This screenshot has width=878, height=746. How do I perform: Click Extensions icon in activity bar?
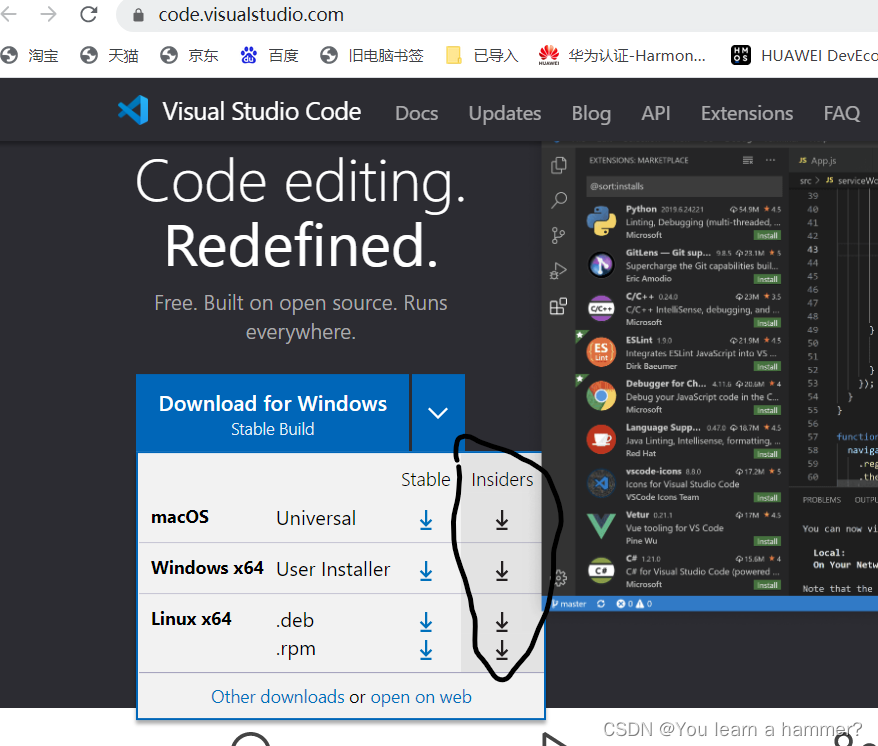[558, 306]
